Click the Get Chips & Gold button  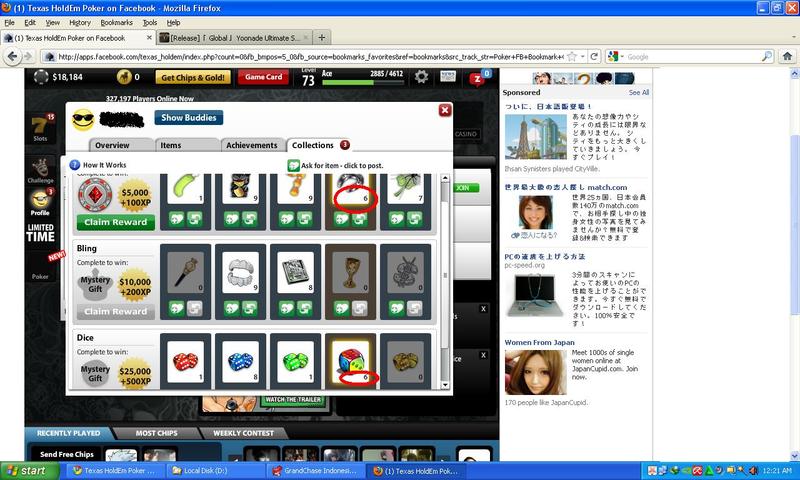pyautogui.click(x=193, y=78)
